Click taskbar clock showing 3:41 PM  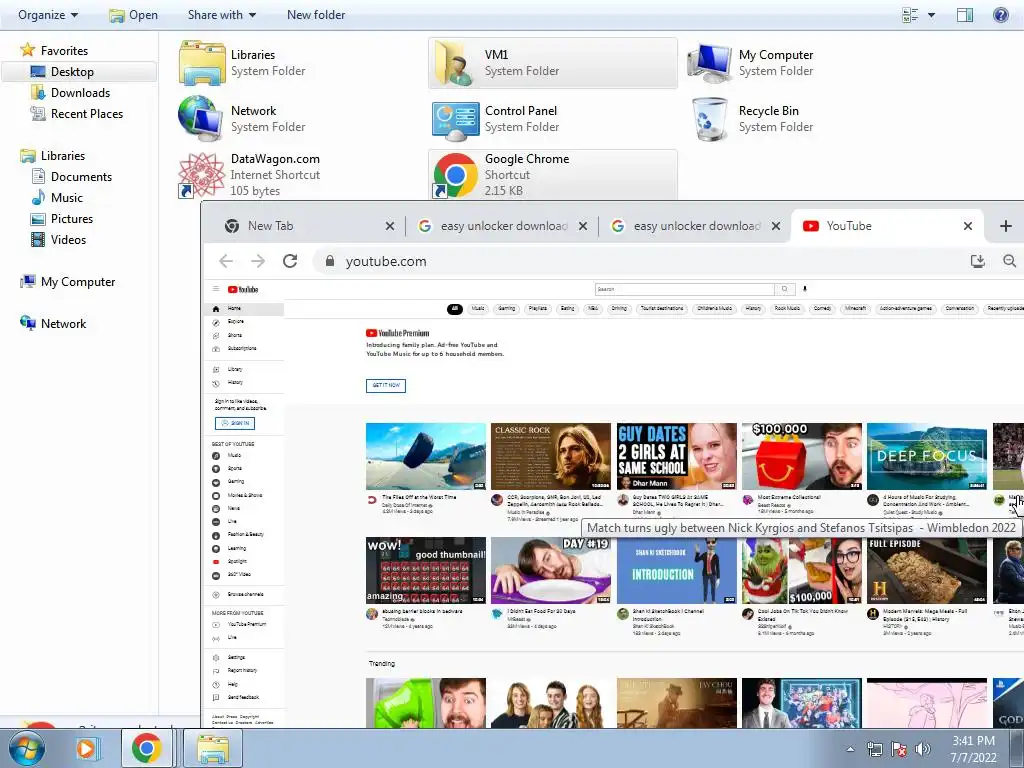[973, 749]
